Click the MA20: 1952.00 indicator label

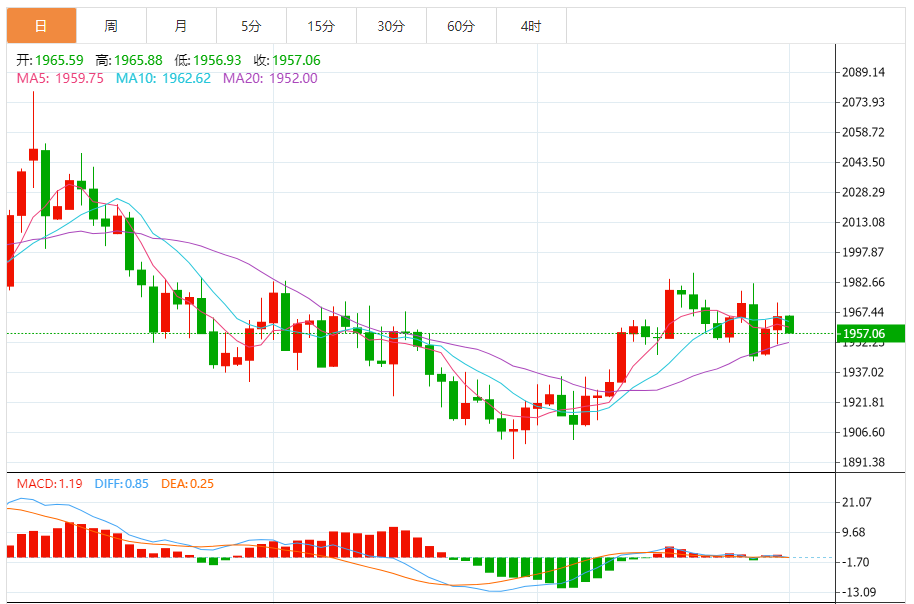pos(270,78)
